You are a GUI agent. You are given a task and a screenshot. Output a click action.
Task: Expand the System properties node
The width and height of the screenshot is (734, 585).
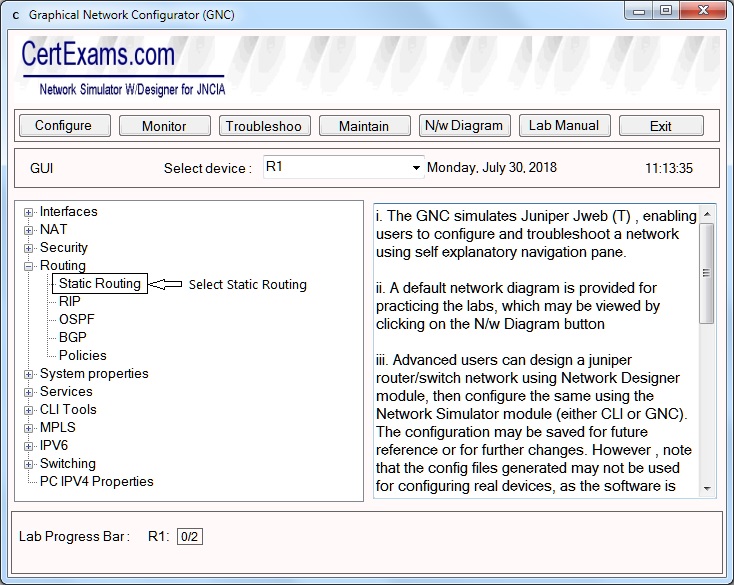(x=29, y=374)
